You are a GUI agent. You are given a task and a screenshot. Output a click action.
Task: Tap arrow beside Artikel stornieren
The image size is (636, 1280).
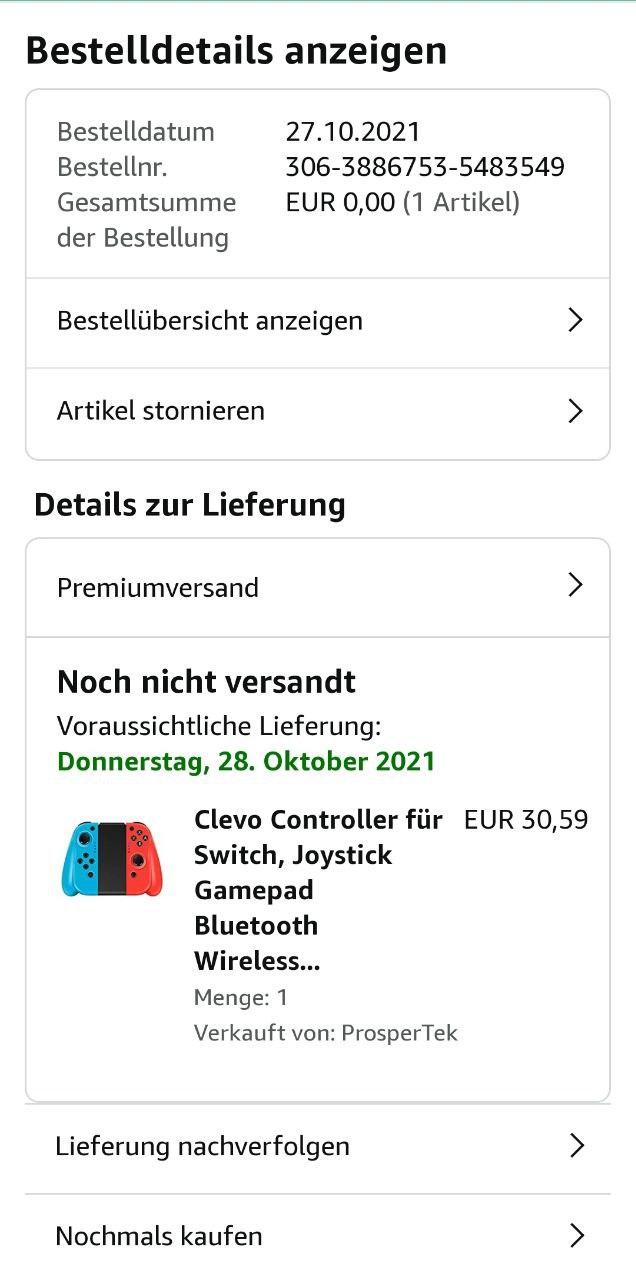tap(575, 411)
